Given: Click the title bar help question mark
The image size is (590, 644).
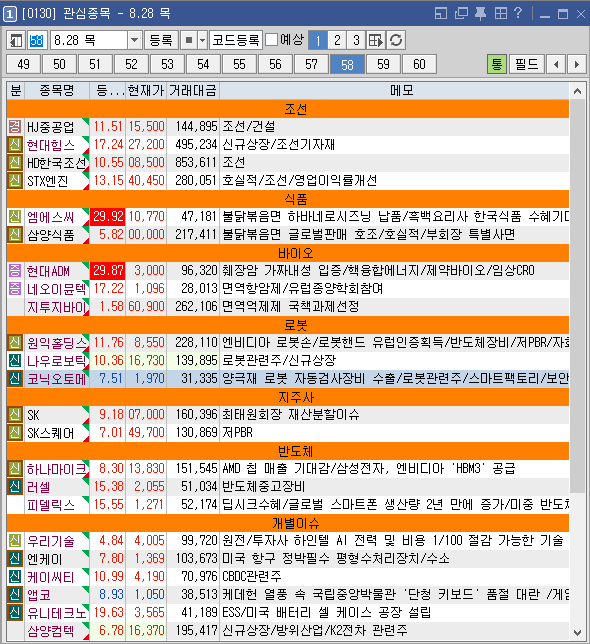Looking at the screenshot, I should click(518, 13).
